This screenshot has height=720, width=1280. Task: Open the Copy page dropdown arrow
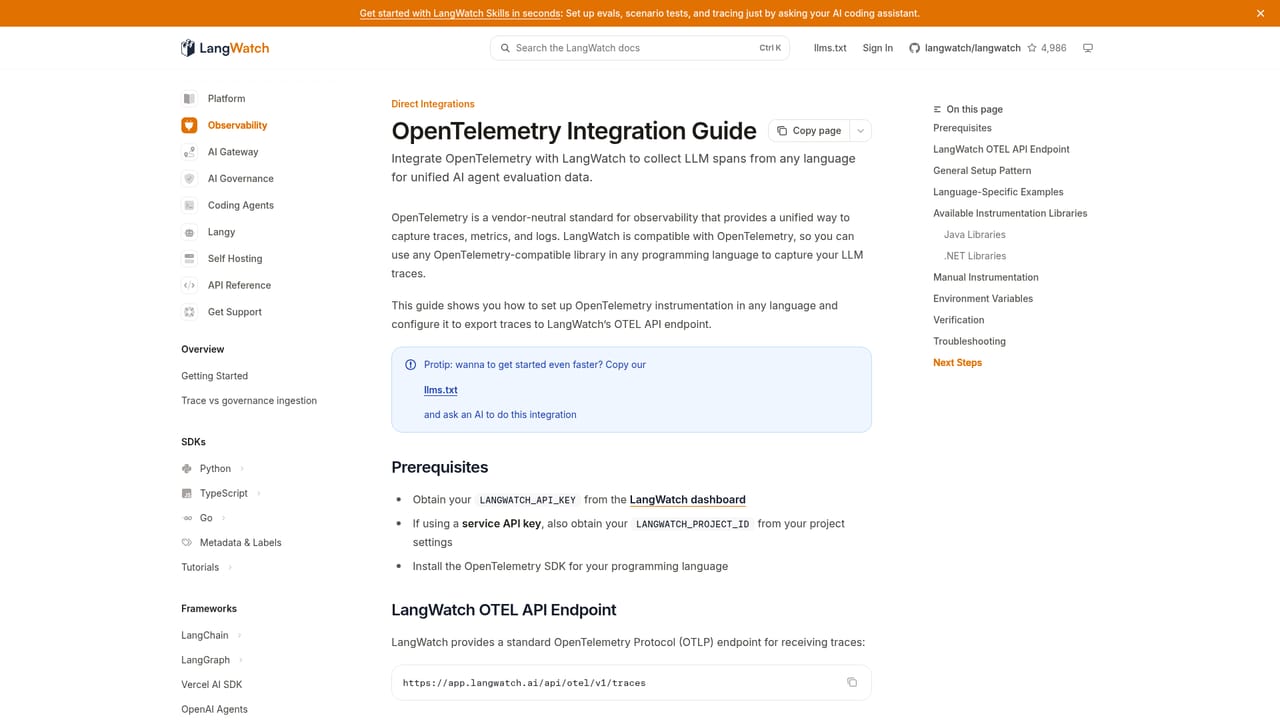[860, 131]
